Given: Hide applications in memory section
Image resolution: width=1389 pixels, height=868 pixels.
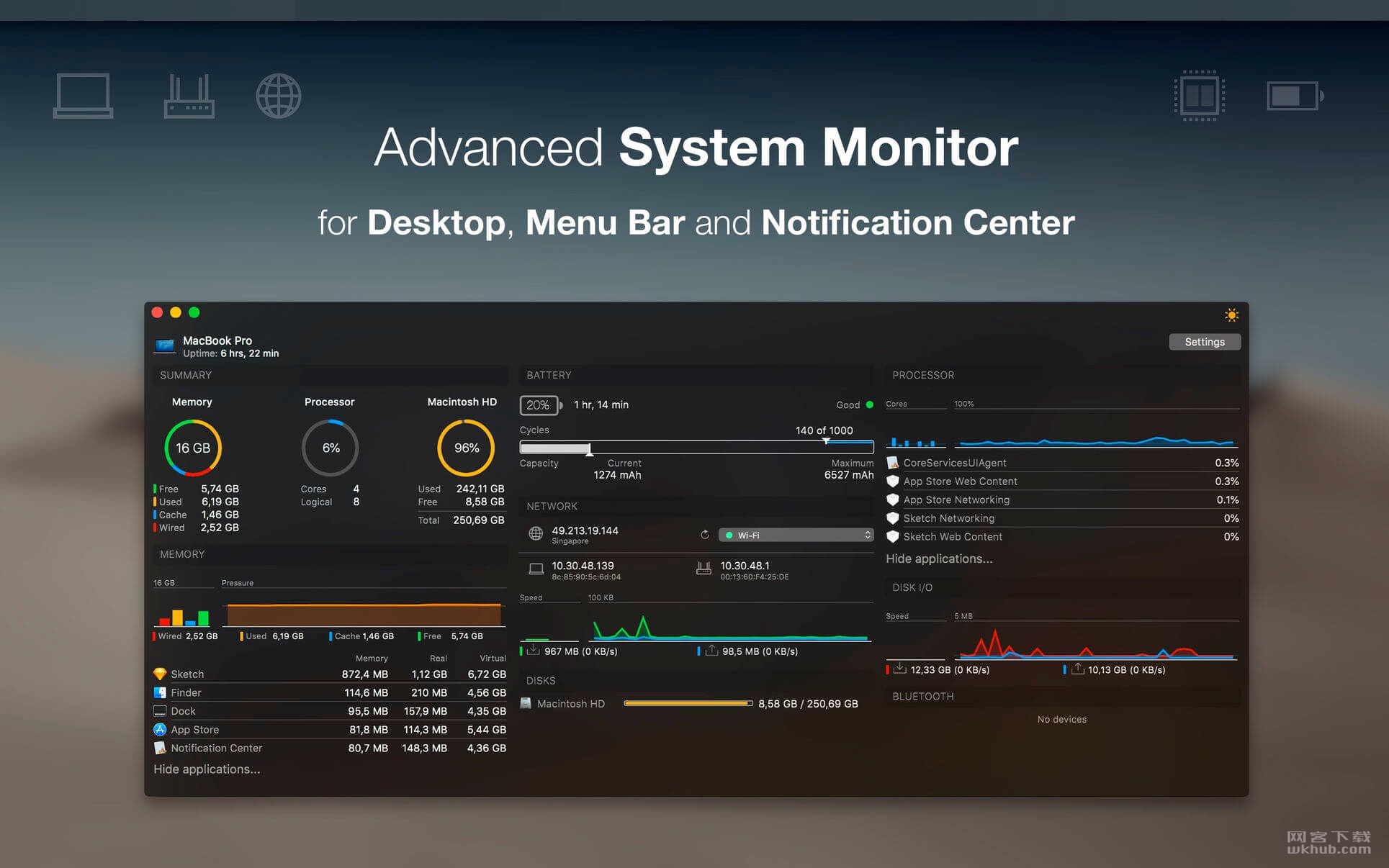Looking at the screenshot, I should click(207, 769).
